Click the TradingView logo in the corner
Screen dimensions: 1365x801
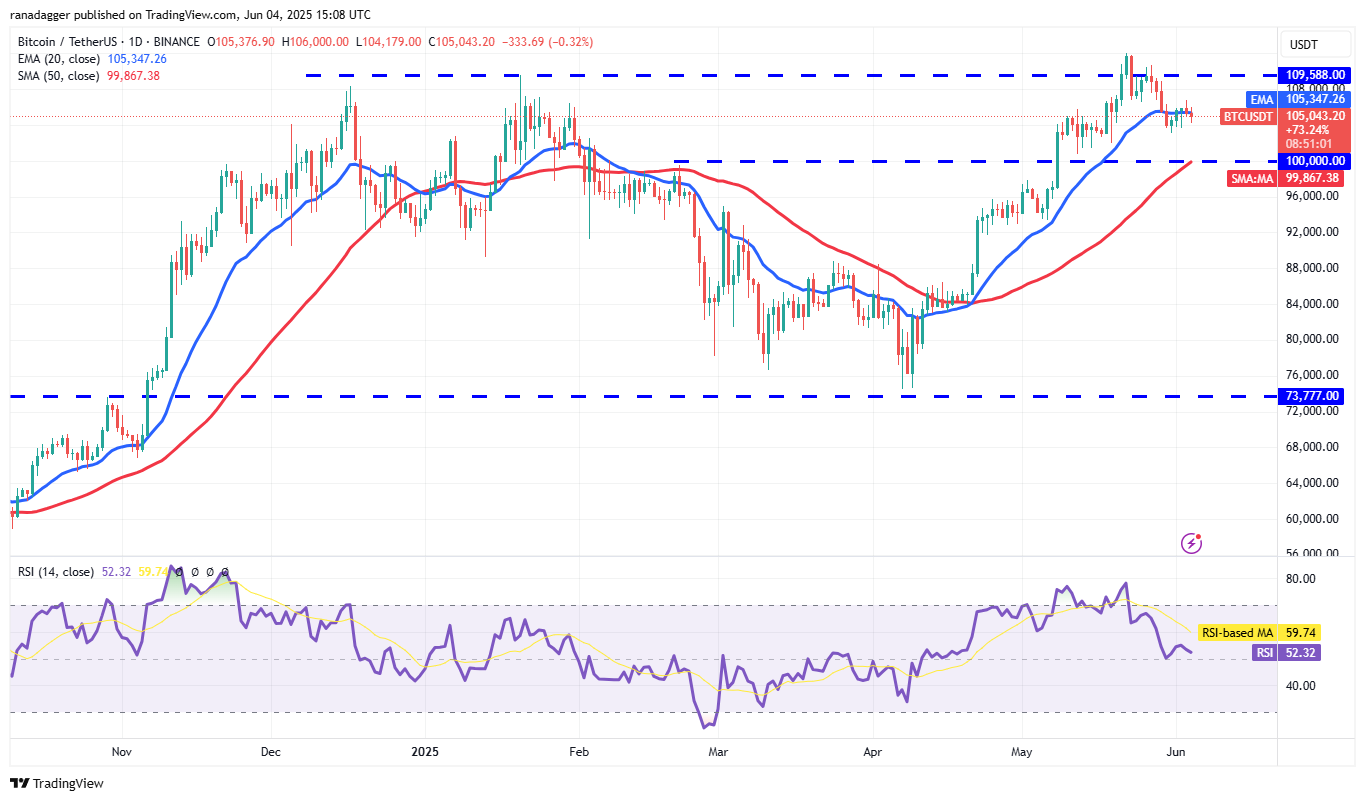point(57,783)
